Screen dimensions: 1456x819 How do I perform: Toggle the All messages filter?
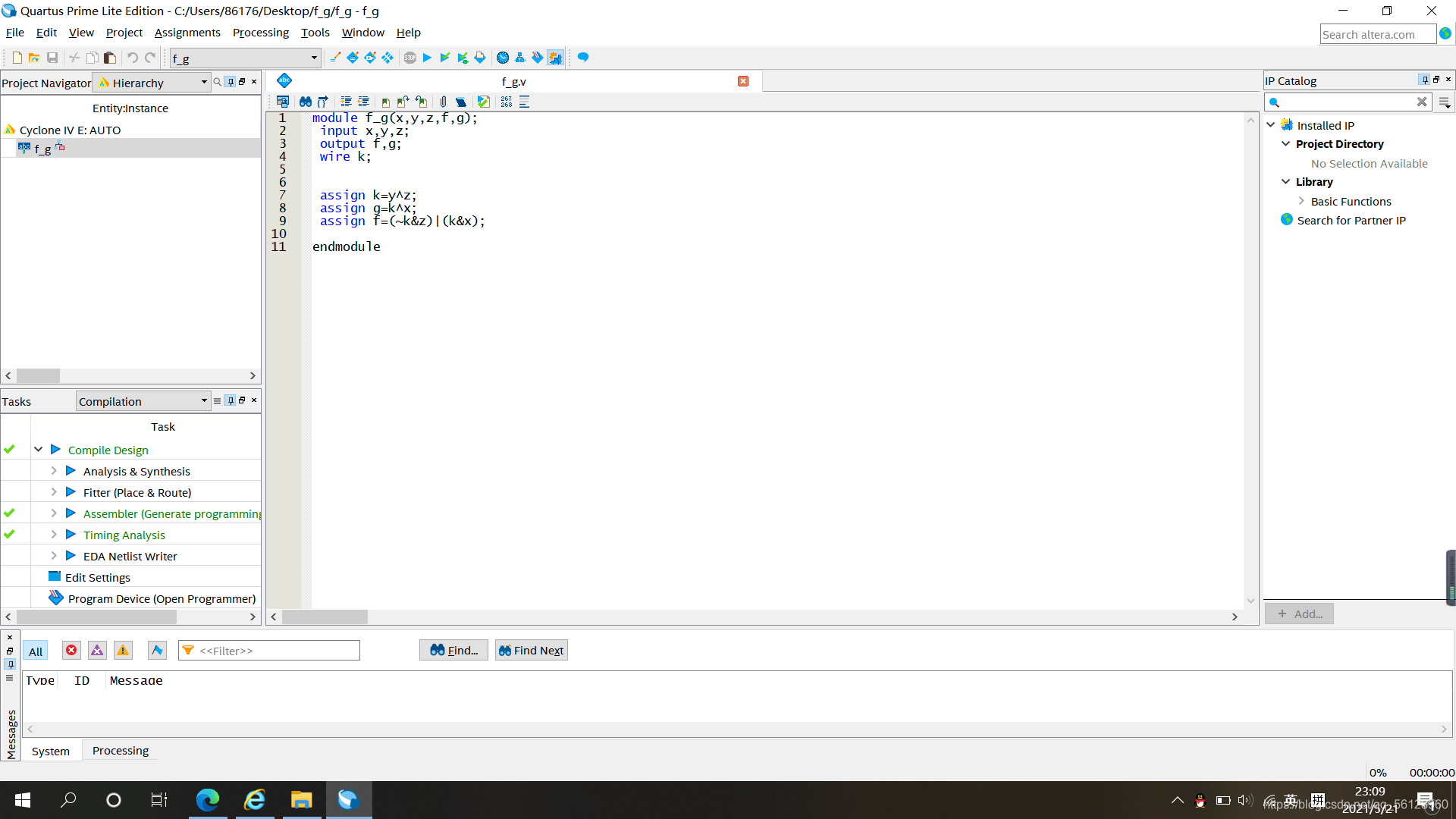click(x=36, y=651)
